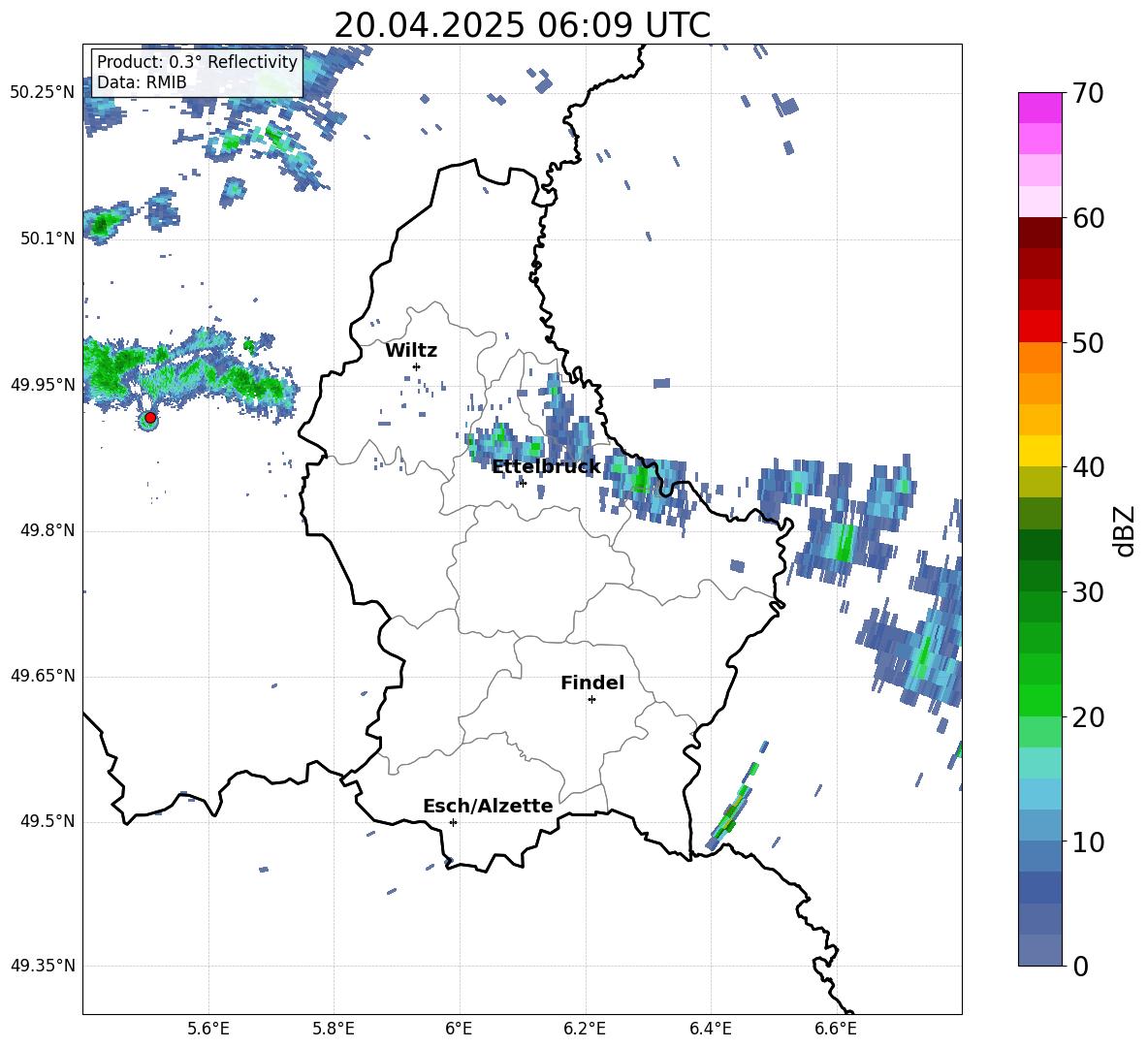The width and height of the screenshot is (1148, 1048).
Task: Click the 6.2°E longitude tick label
Action: [585, 1029]
